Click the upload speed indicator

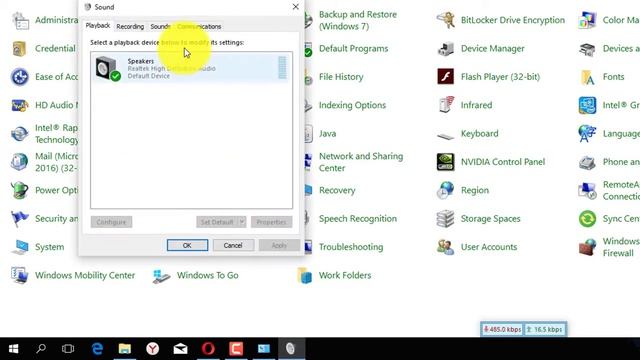[x=545, y=329]
